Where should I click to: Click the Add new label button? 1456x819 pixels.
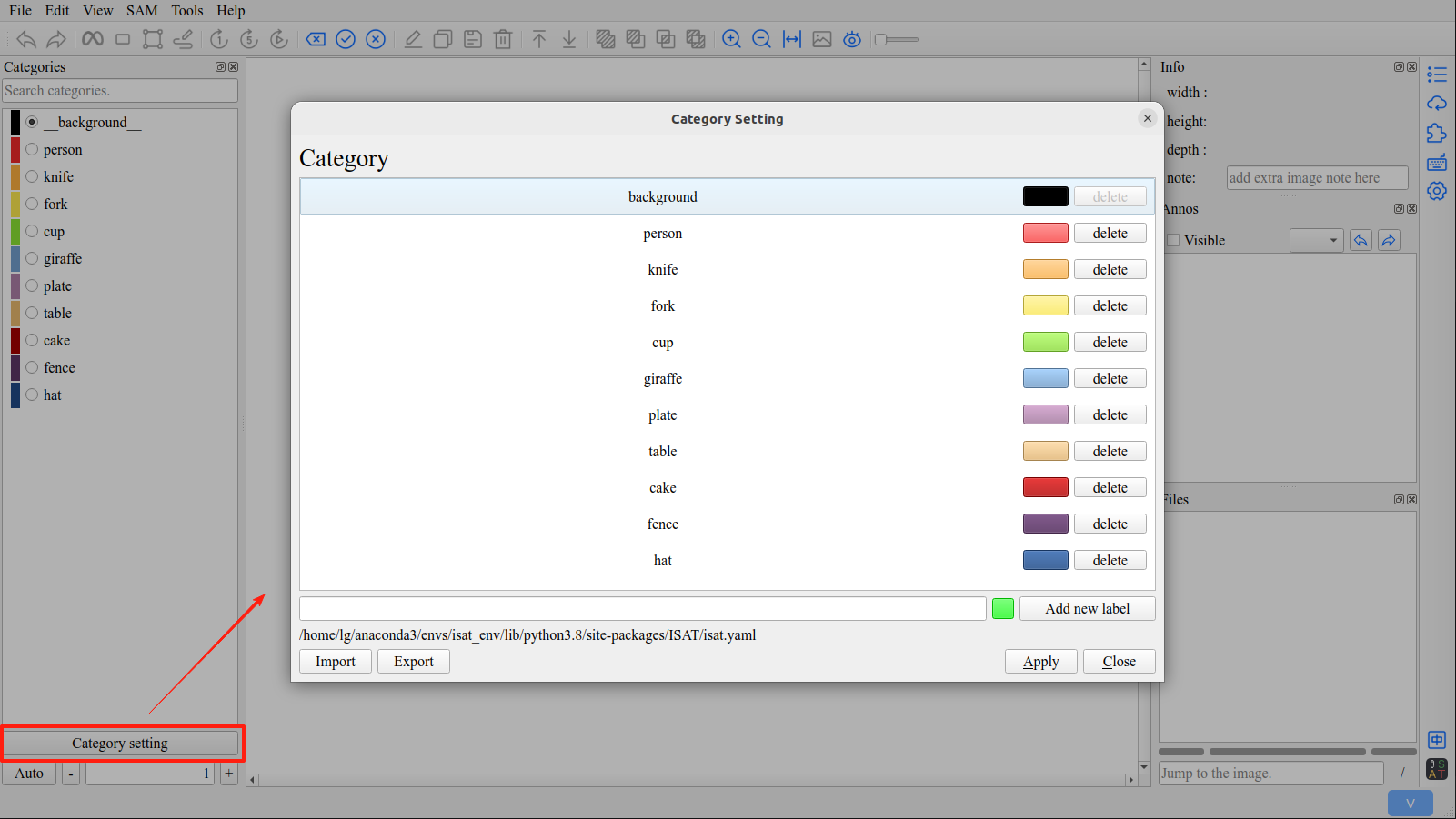tap(1087, 608)
